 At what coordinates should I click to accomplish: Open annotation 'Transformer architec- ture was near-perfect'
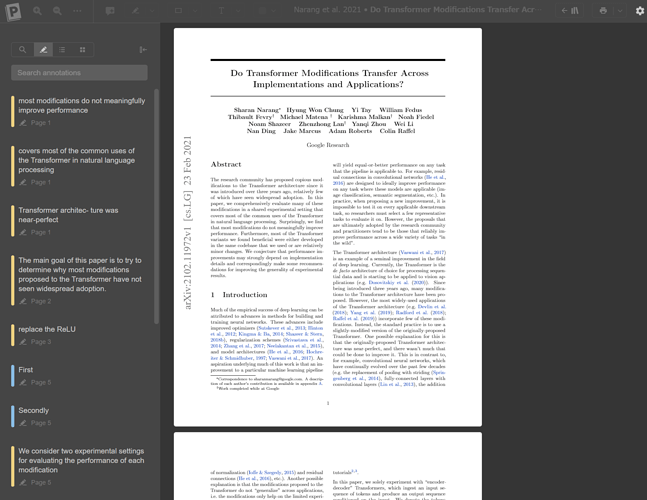(78, 221)
